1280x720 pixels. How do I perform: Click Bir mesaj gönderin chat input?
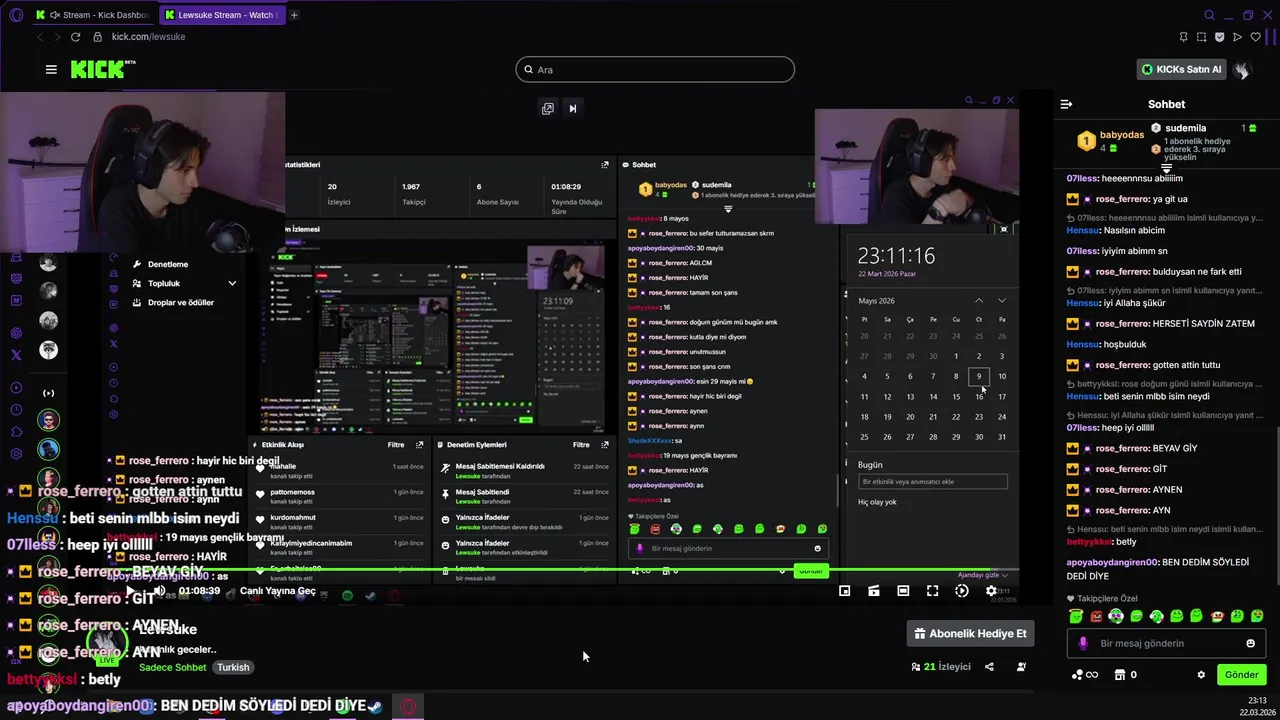(1165, 643)
